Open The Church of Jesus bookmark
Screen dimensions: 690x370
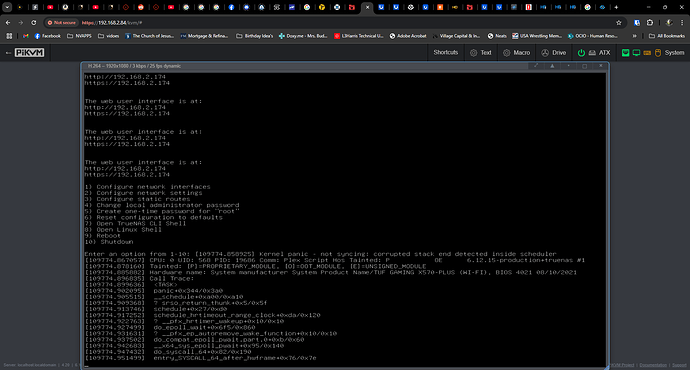149,36
